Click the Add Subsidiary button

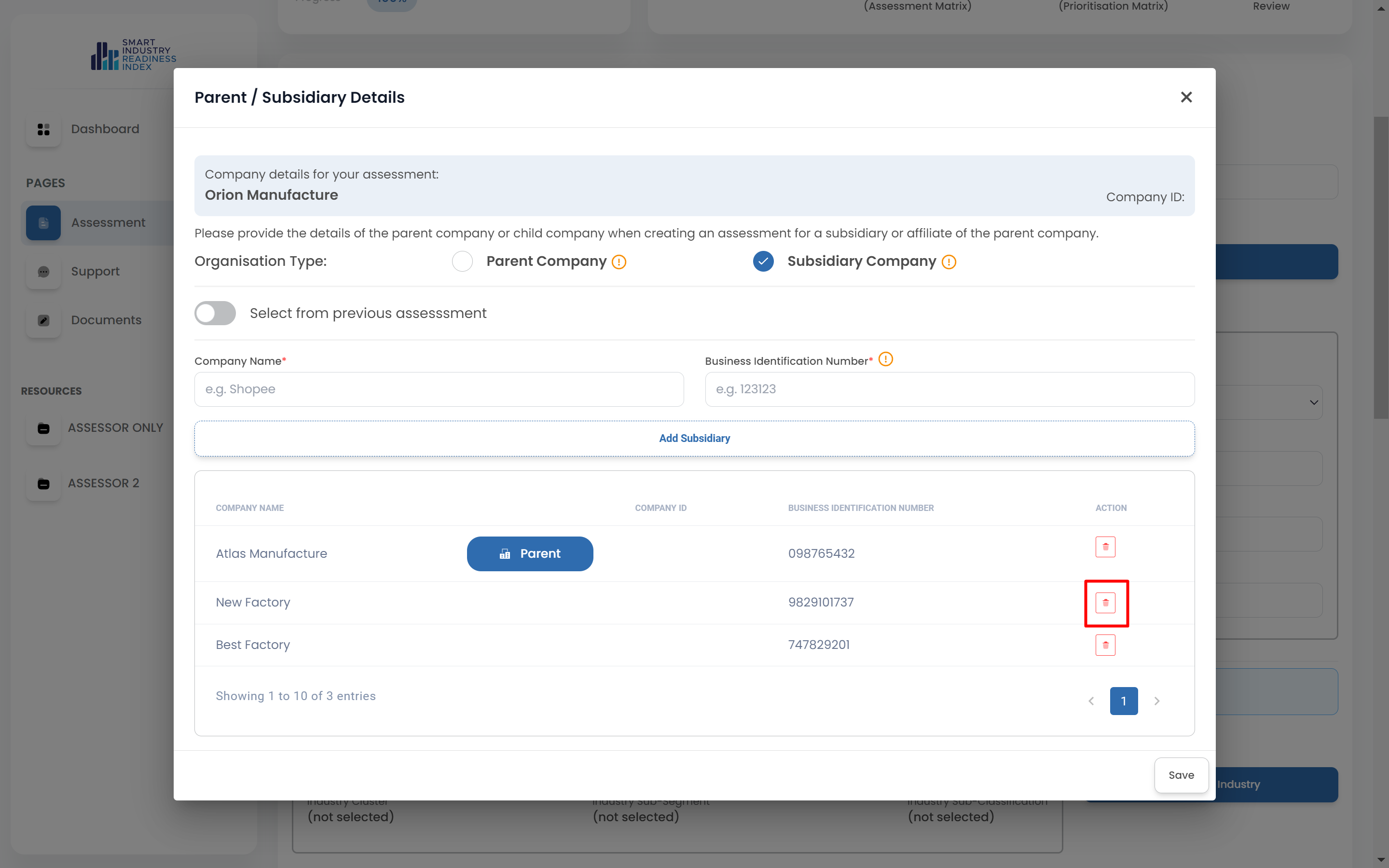point(694,438)
